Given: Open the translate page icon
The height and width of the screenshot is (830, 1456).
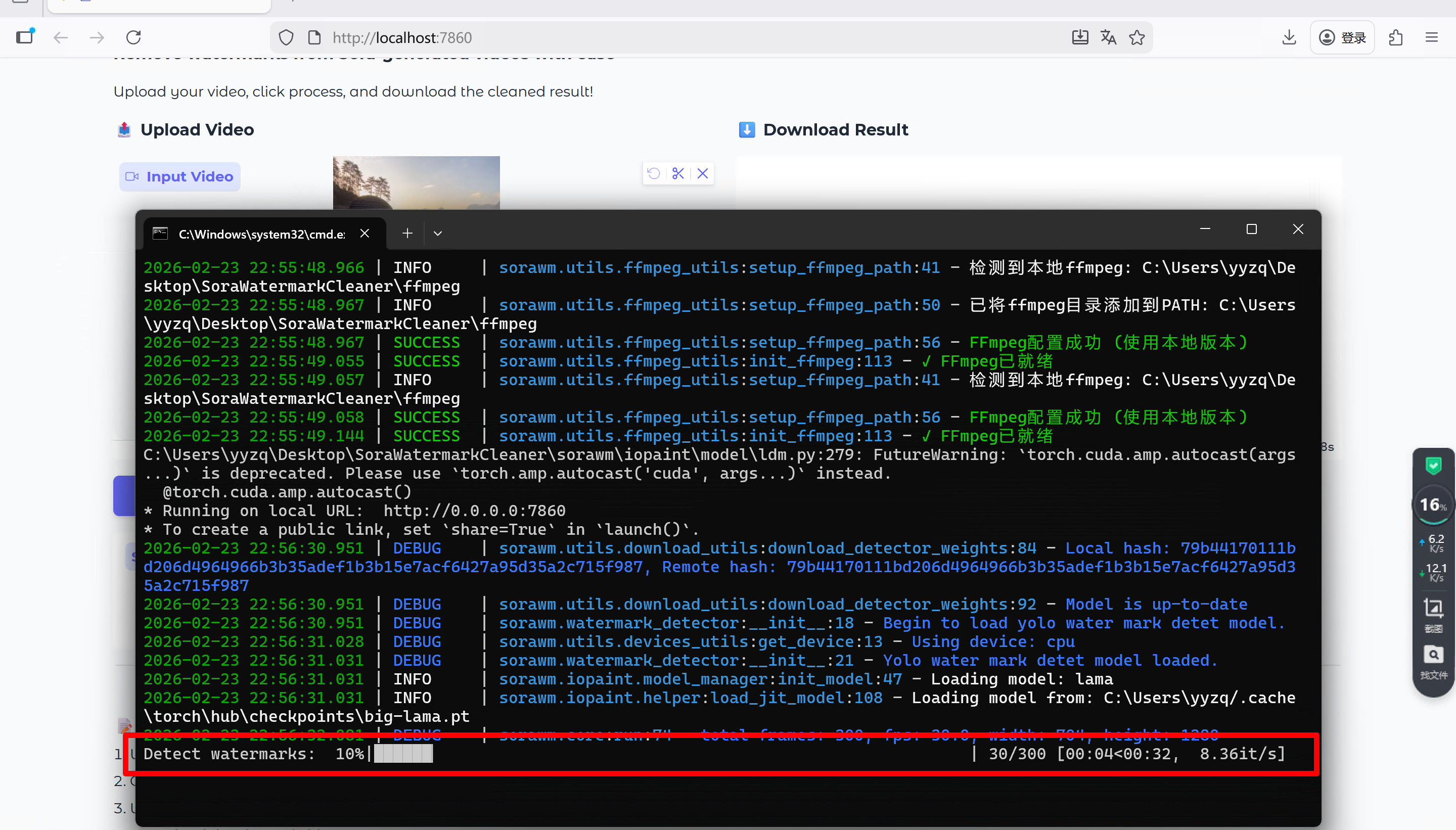Looking at the screenshot, I should 1108,37.
